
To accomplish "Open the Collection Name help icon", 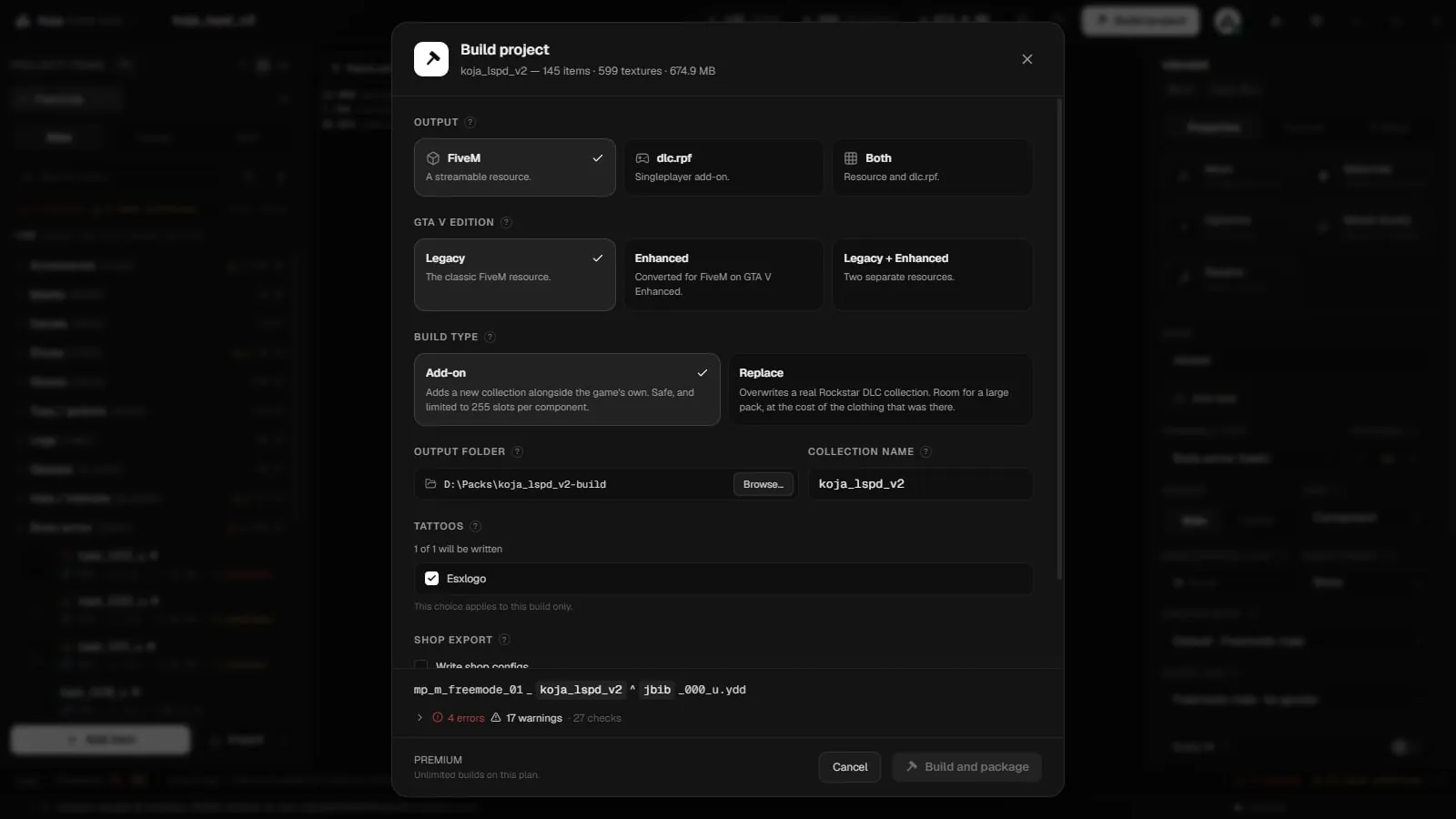I will click(925, 451).
